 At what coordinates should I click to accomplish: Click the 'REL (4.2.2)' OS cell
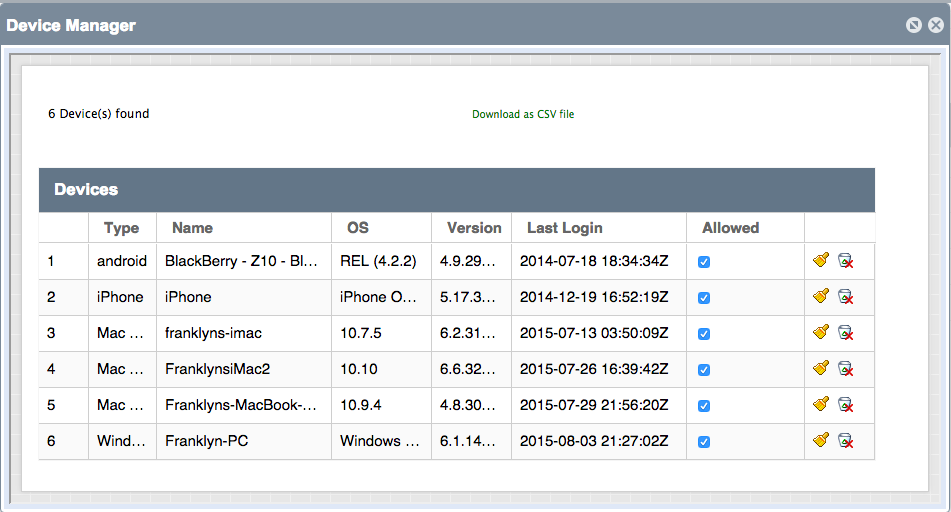381,261
